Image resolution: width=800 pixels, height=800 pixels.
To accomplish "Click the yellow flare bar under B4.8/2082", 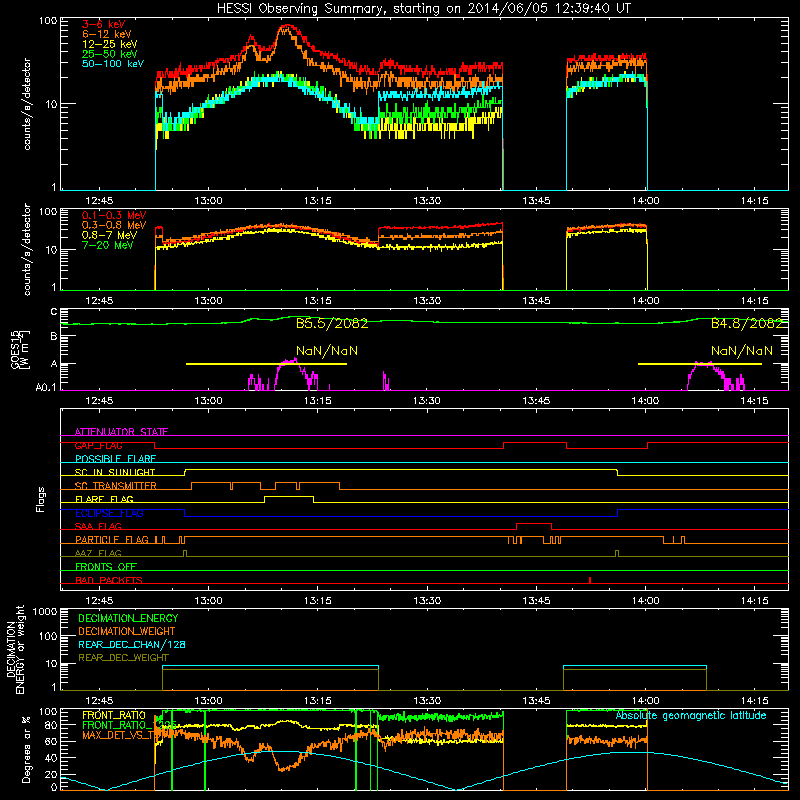I will [700, 364].
